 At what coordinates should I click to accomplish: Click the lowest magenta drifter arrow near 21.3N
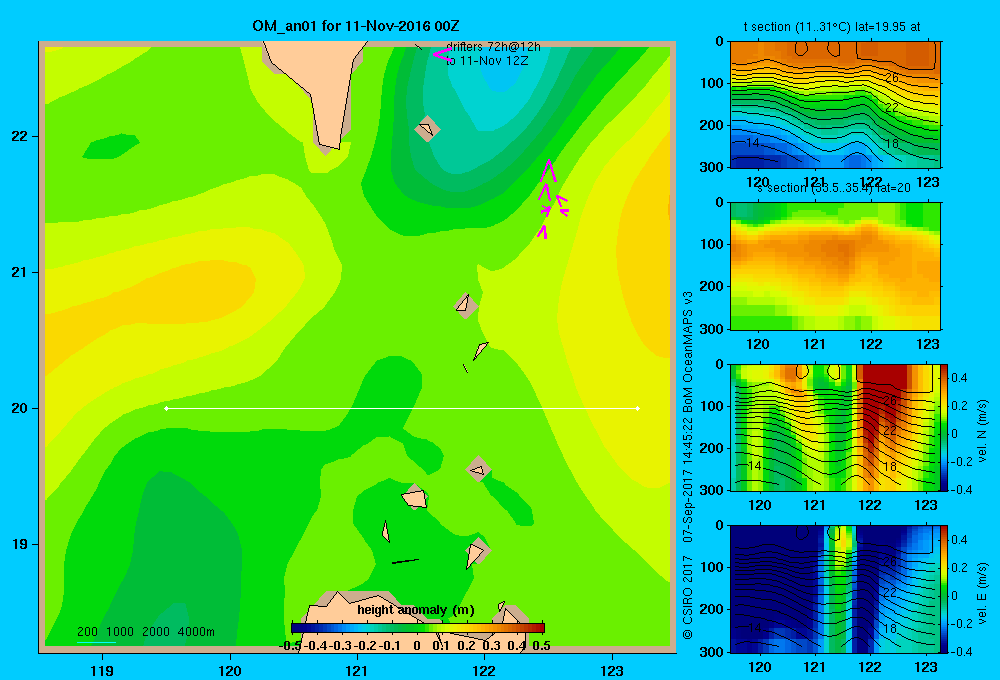(542, 232)
